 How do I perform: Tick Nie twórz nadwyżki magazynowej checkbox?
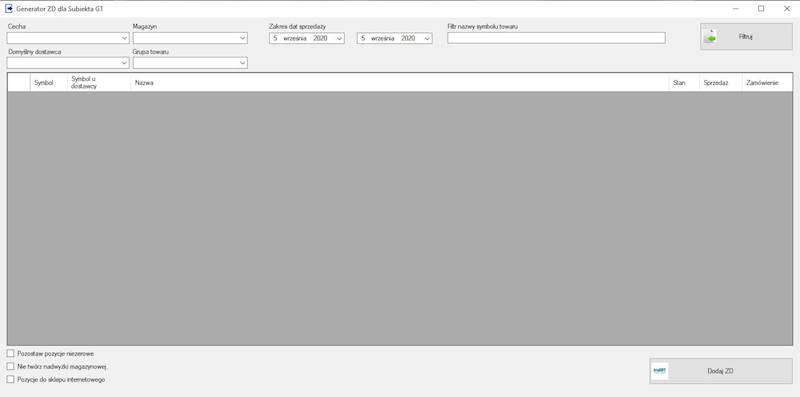[11, 366]
